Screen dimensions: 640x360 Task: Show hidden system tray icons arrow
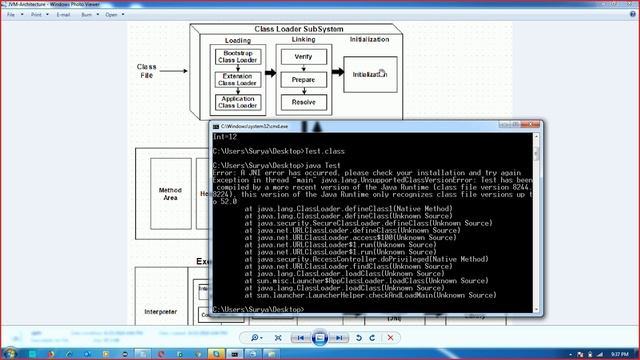[570, 354]
